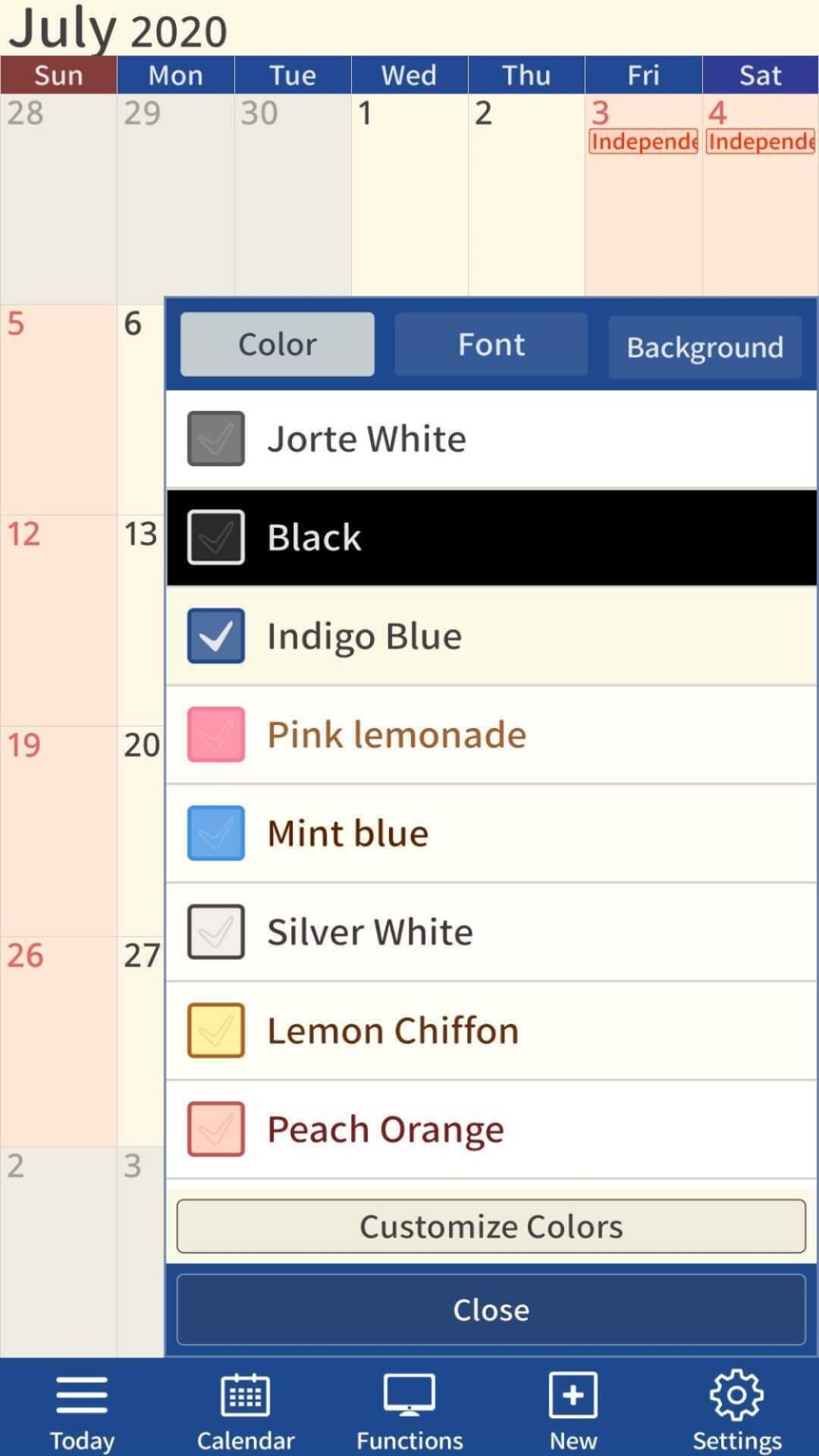Open the Functions monitor icon
819x1456 pixels.
(x=409, y=1395)
